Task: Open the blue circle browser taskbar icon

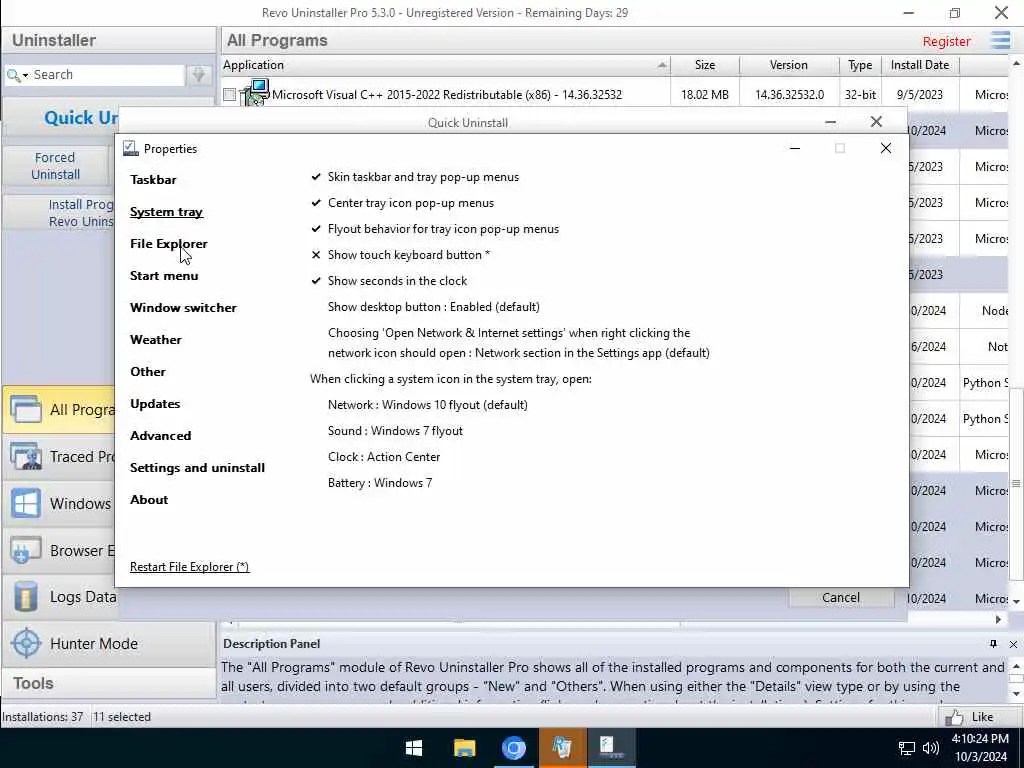Action: click(514, 748)
